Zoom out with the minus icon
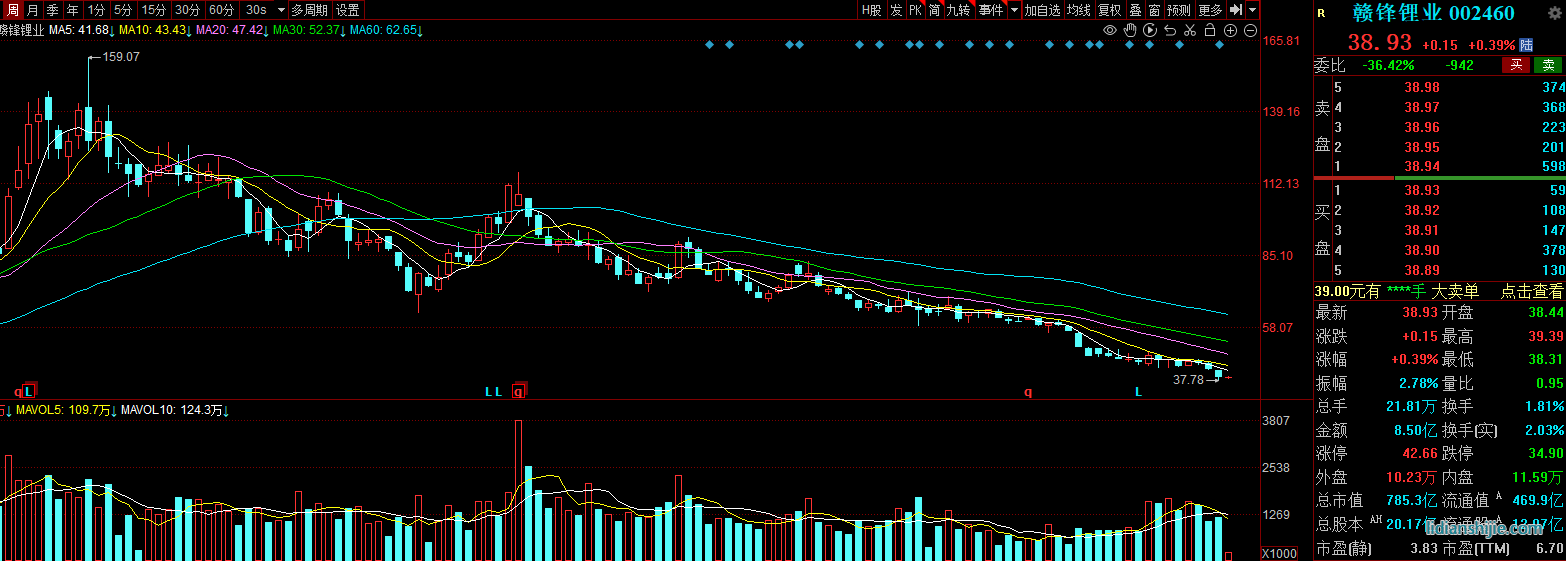The image size is (1566, 561). click(1250, 31)
